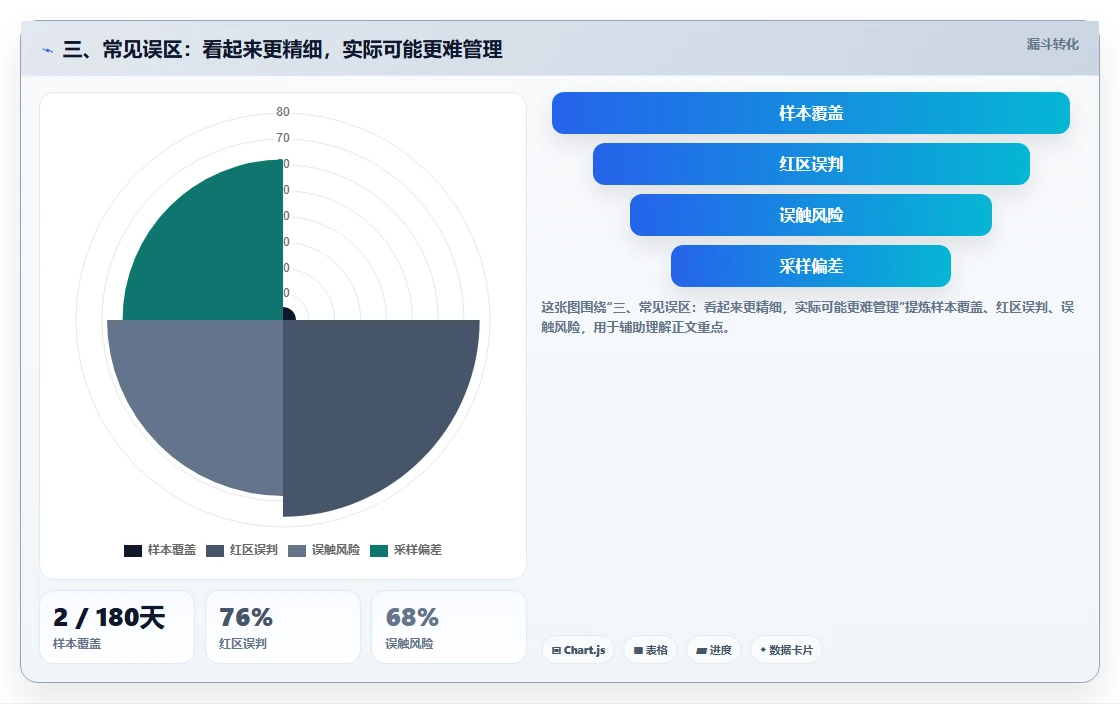Click the 进度 tag chip

point(714,650)
